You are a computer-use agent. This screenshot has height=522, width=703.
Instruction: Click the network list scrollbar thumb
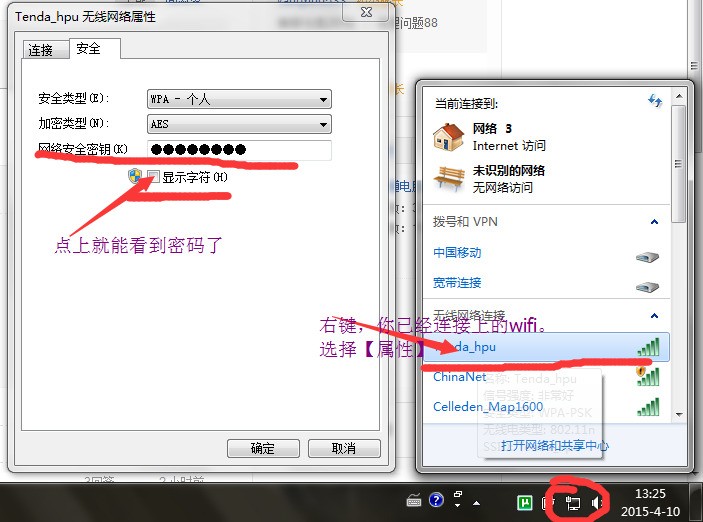[679, 164]
